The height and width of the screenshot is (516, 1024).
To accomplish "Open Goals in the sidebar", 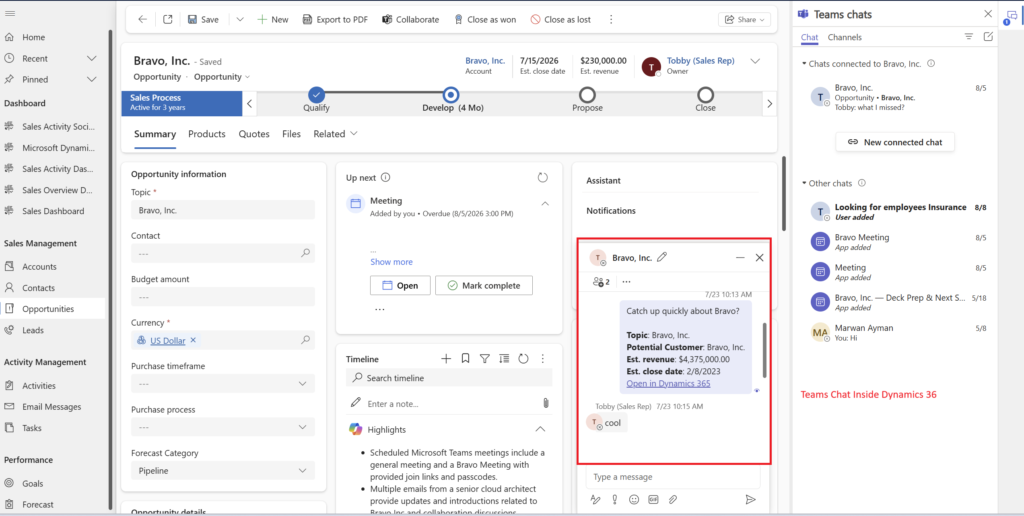I will (33, 483).
